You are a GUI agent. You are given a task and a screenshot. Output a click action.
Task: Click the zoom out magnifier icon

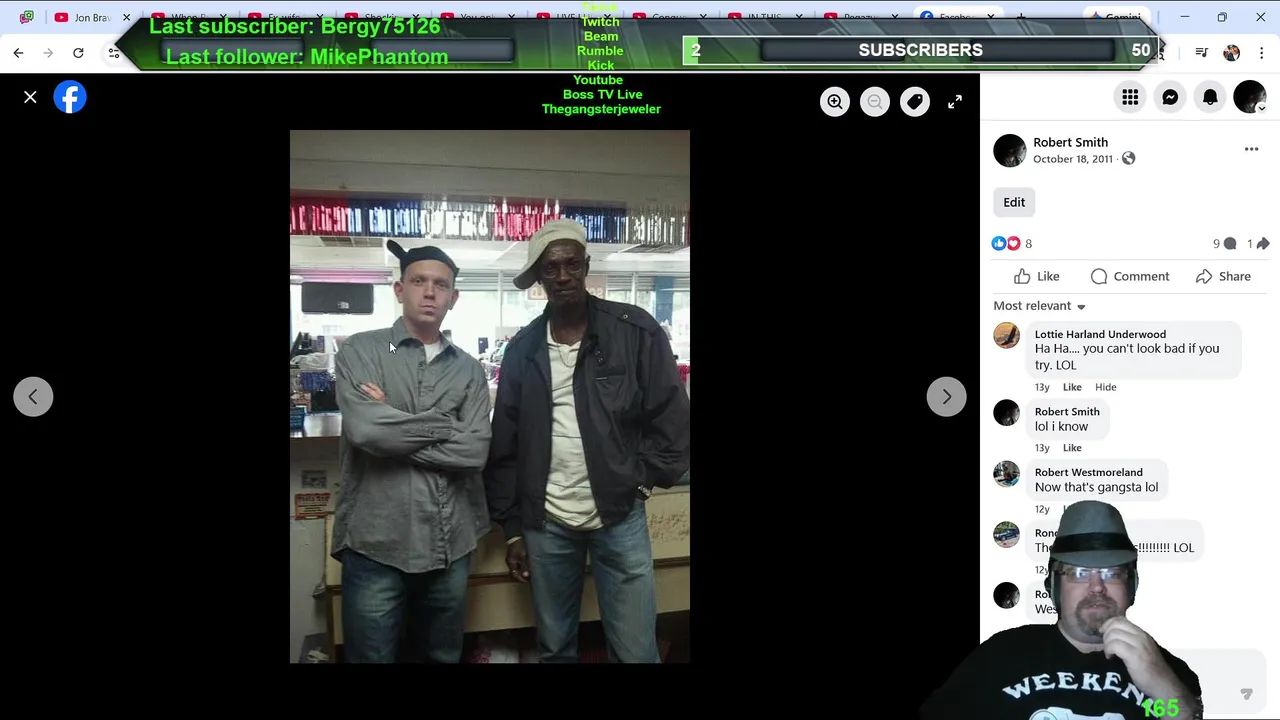click(x=875, y=101)
